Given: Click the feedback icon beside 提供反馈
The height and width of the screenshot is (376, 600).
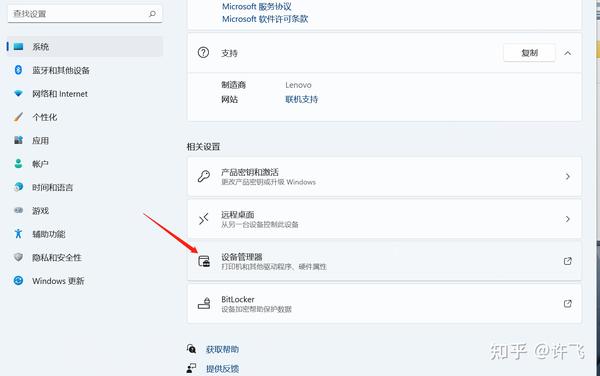Looking at the screenshot, I should click(x=191, y=368).
